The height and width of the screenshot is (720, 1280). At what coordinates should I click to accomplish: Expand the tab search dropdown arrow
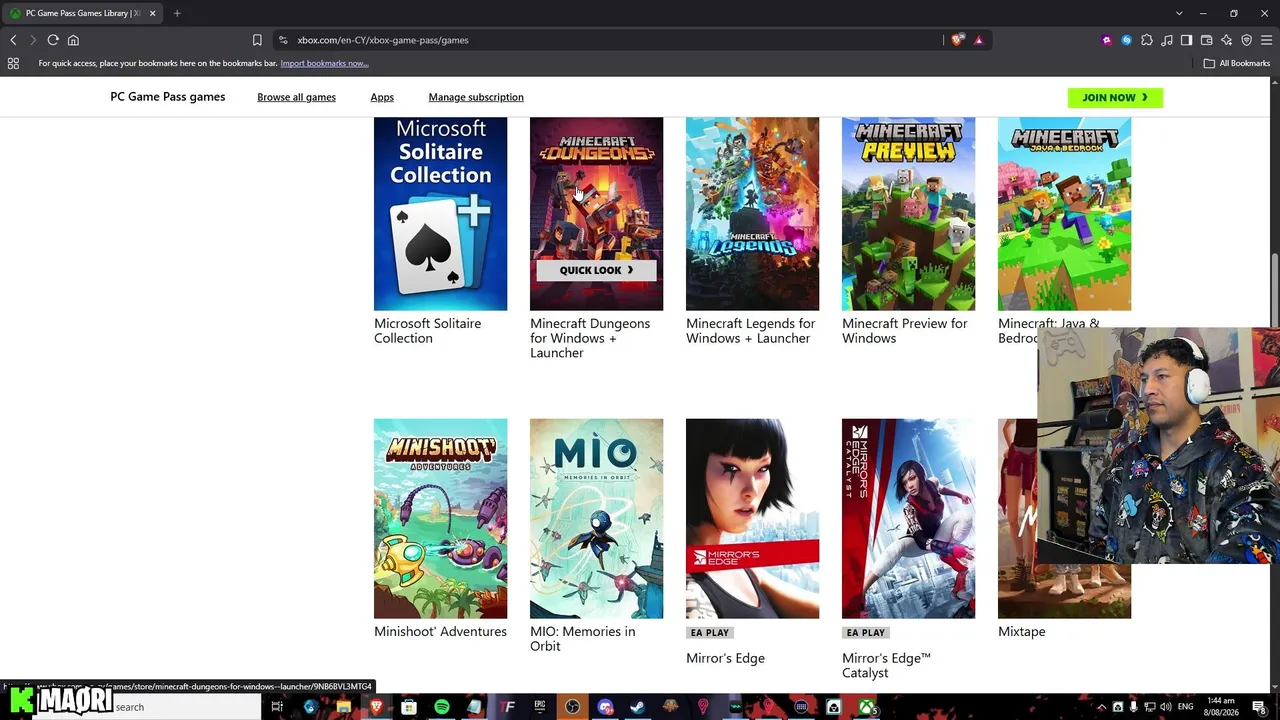click(x=1179, y=13)
